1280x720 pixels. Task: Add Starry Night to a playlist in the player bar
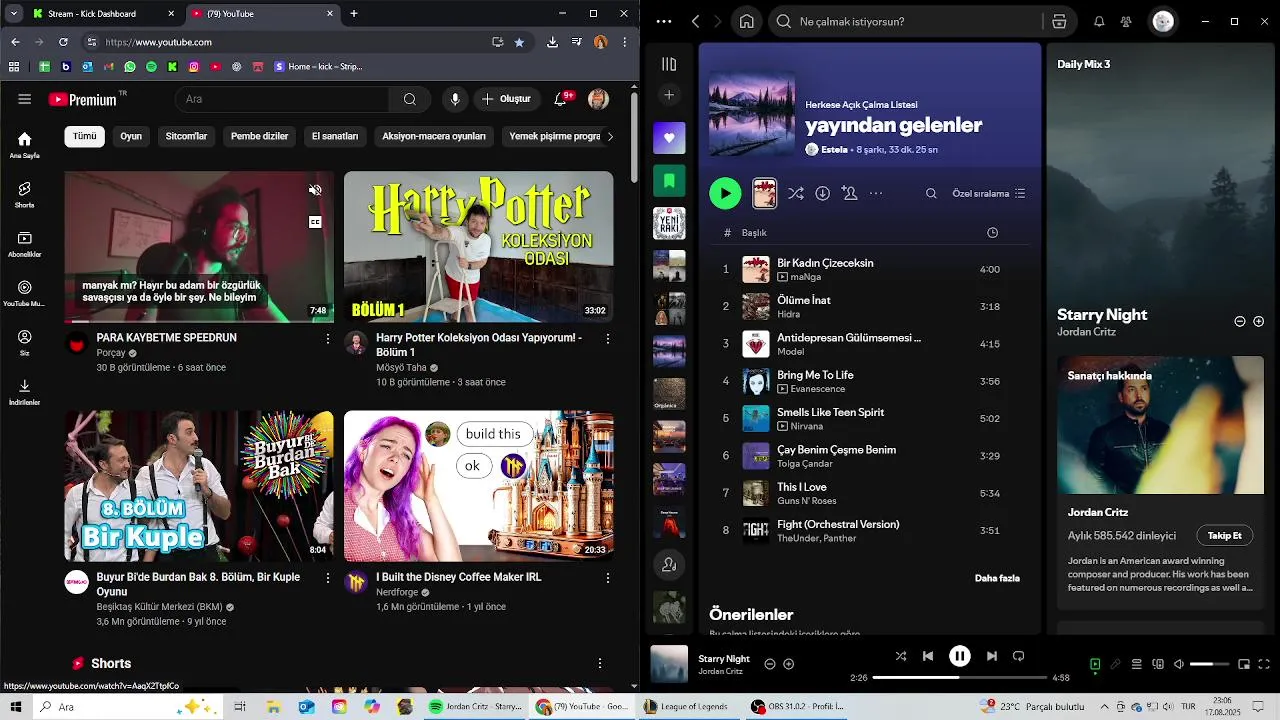tap(788, 664)
